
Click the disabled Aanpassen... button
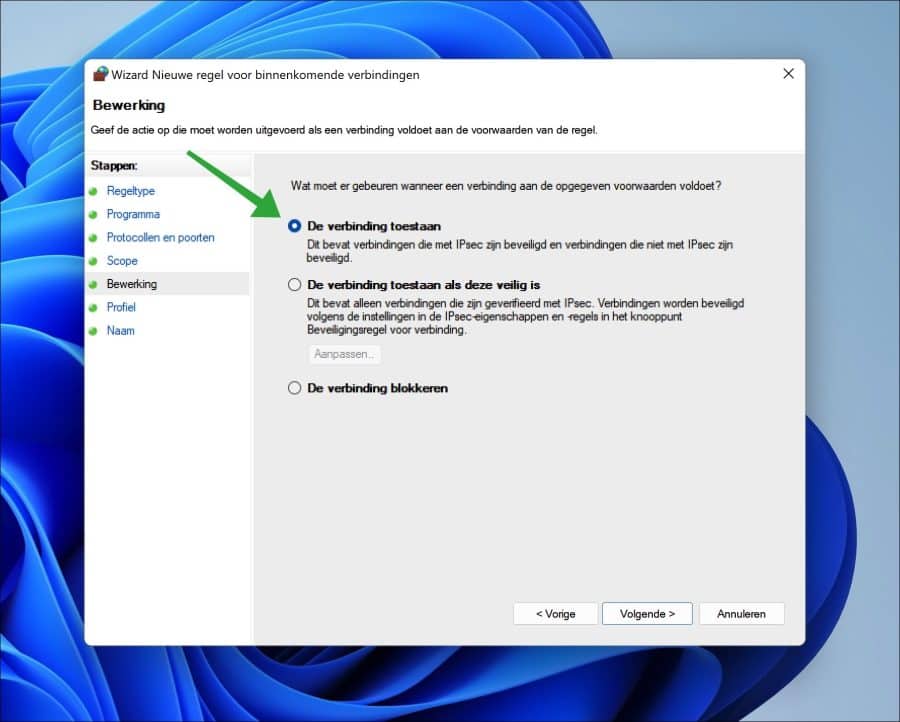tap(344, 354)
